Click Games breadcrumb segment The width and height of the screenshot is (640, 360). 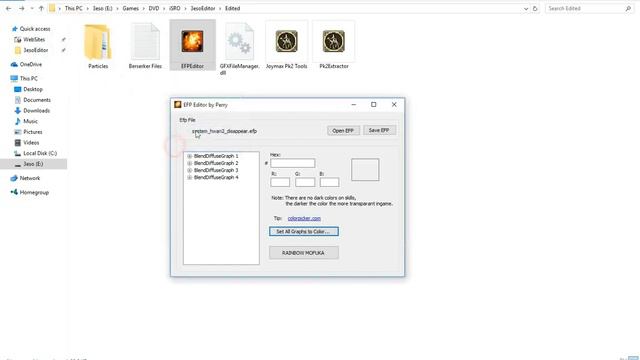(x=131, y=8)
